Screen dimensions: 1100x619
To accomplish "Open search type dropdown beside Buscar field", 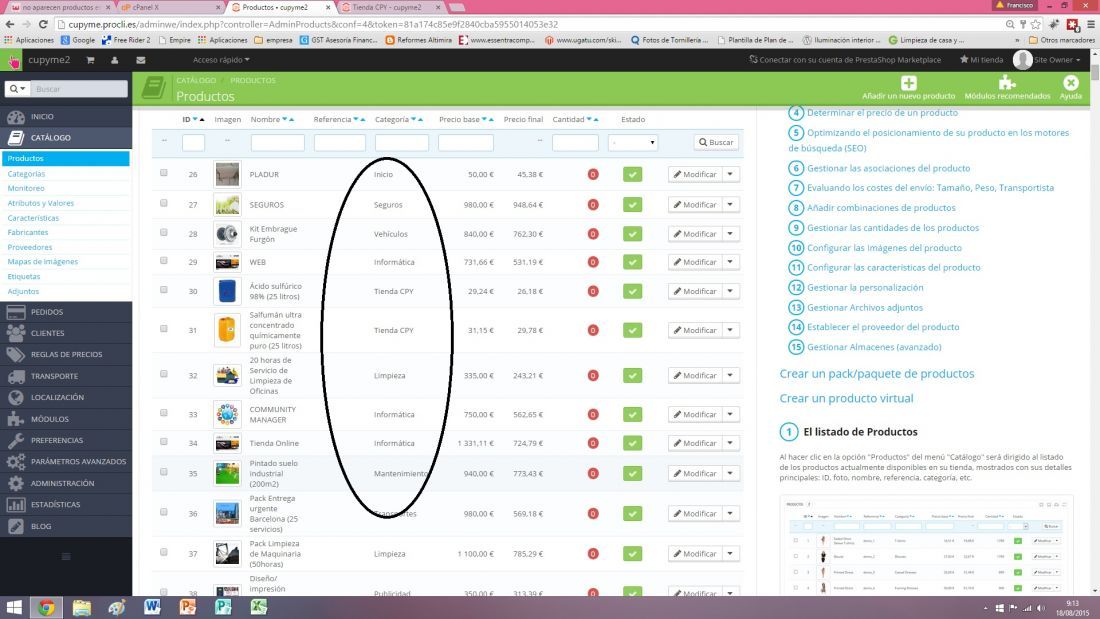I will (17, 89).
